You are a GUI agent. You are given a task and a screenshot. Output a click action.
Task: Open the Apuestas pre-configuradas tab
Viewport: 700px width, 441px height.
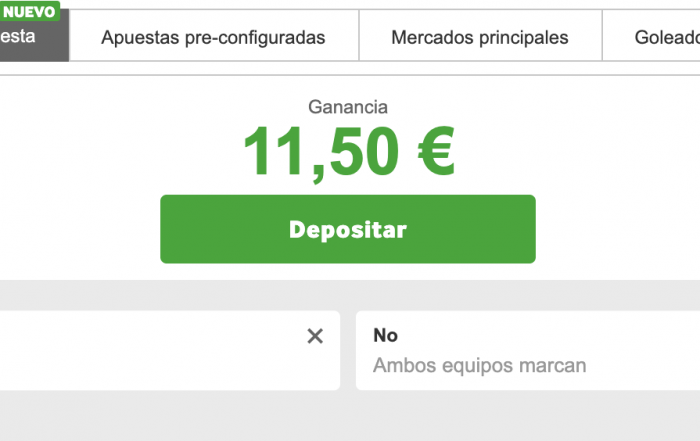tap(213, 38)
